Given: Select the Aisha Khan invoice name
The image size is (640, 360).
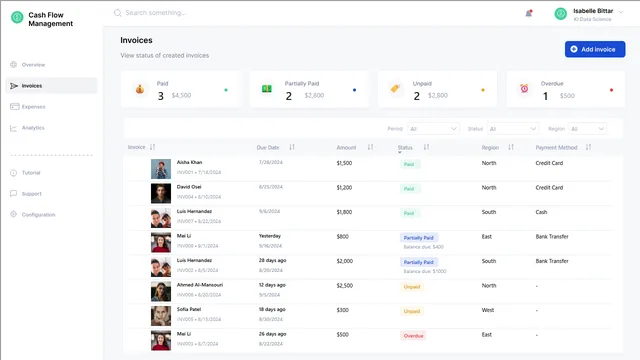Looking at the screenshot, I should point(189,162).
